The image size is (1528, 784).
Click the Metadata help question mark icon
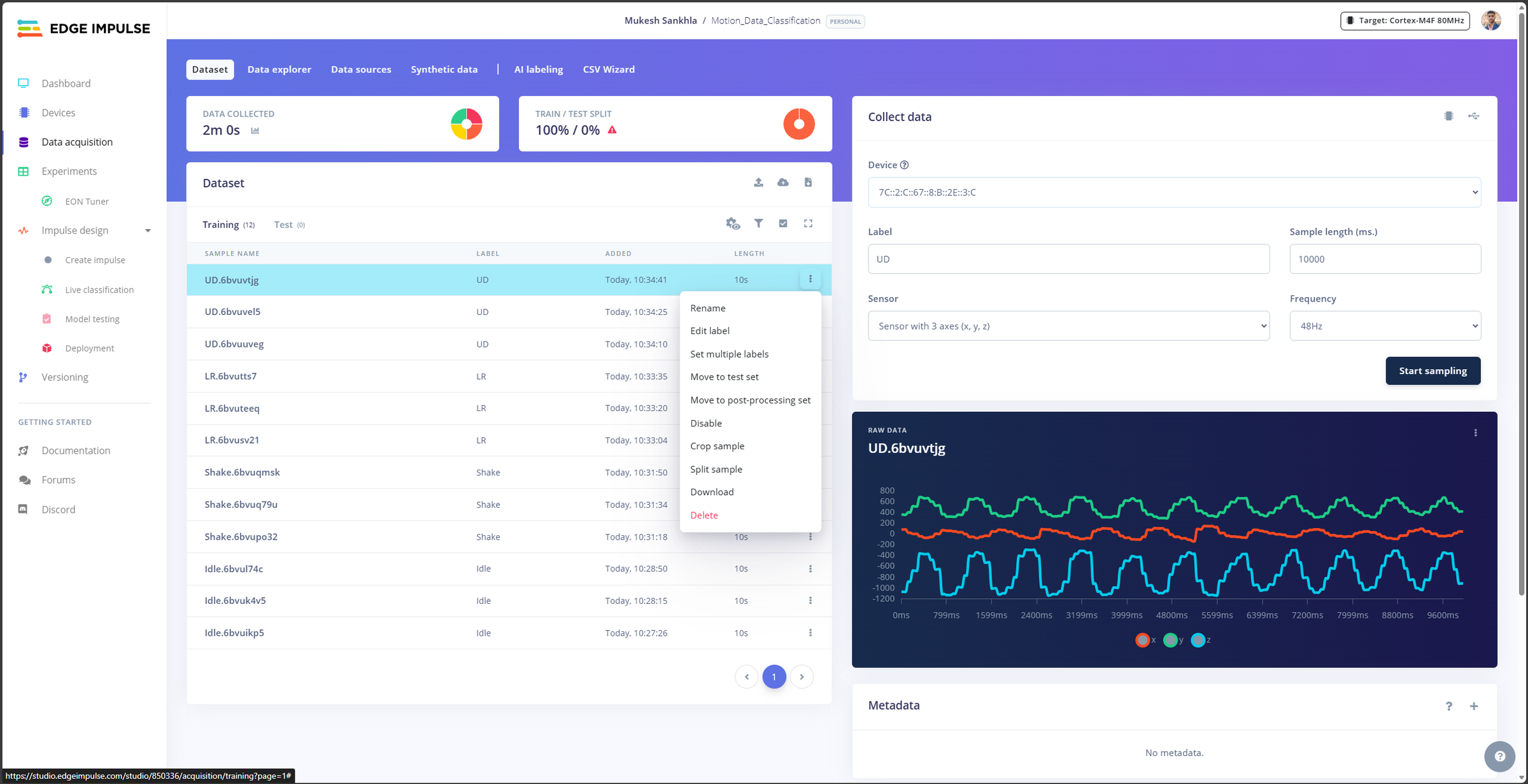1449,706
